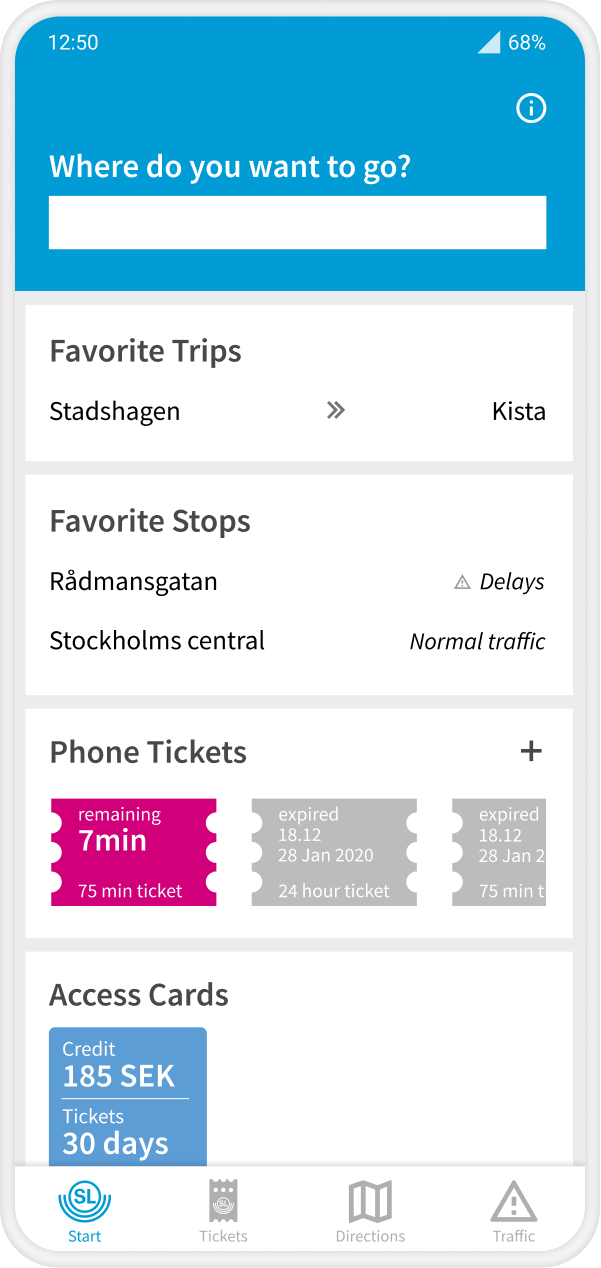Add a new phone ticket with plus icon
The width and height of the screenshot is (601, 1268).
(x=531, y=751)
